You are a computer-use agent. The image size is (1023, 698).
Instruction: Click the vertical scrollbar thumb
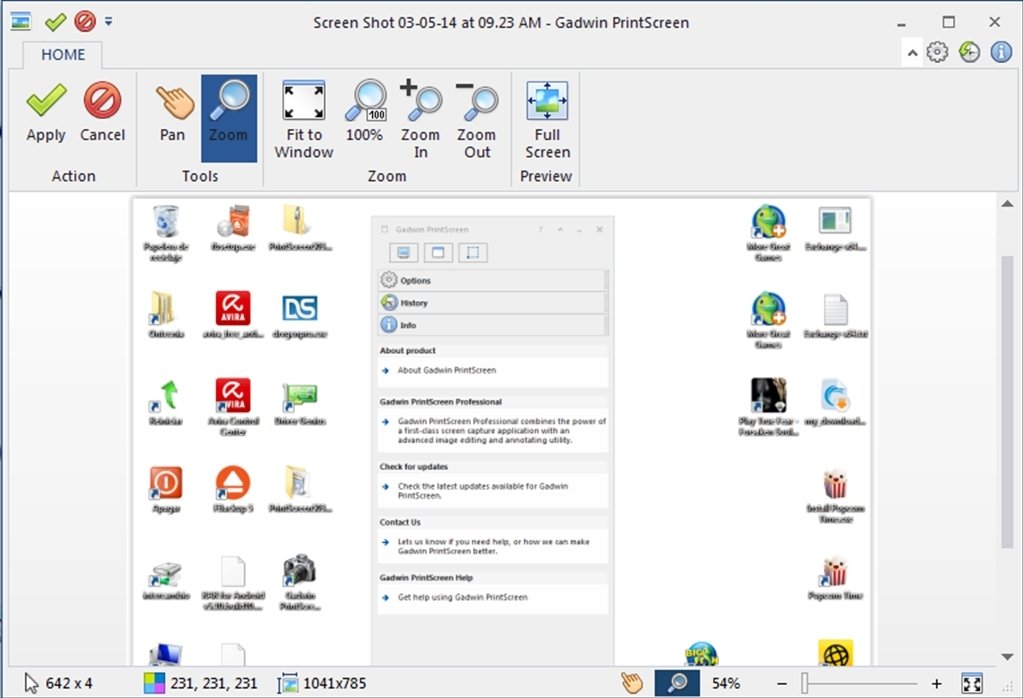[1007, 401]
